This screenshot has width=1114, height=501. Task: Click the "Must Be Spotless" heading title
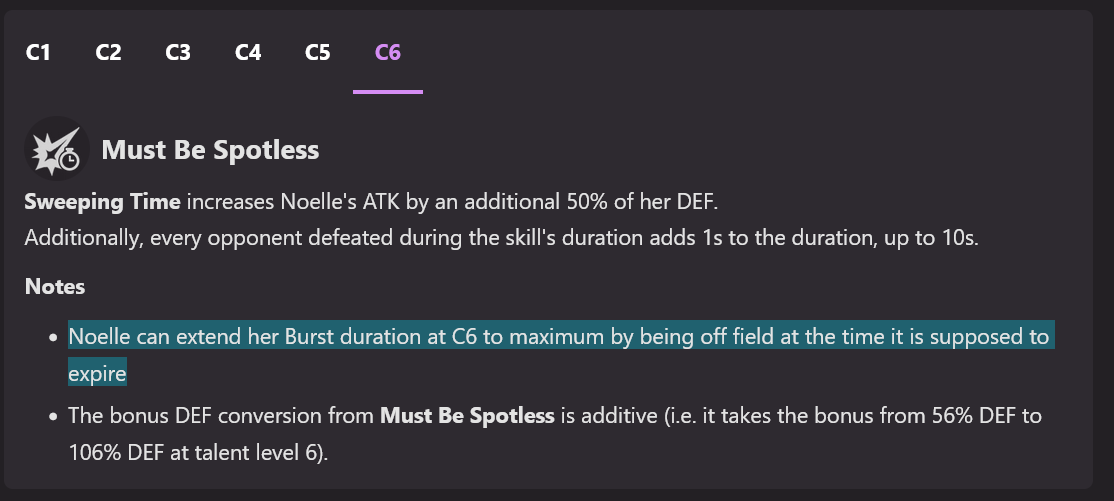coord(210,151)
